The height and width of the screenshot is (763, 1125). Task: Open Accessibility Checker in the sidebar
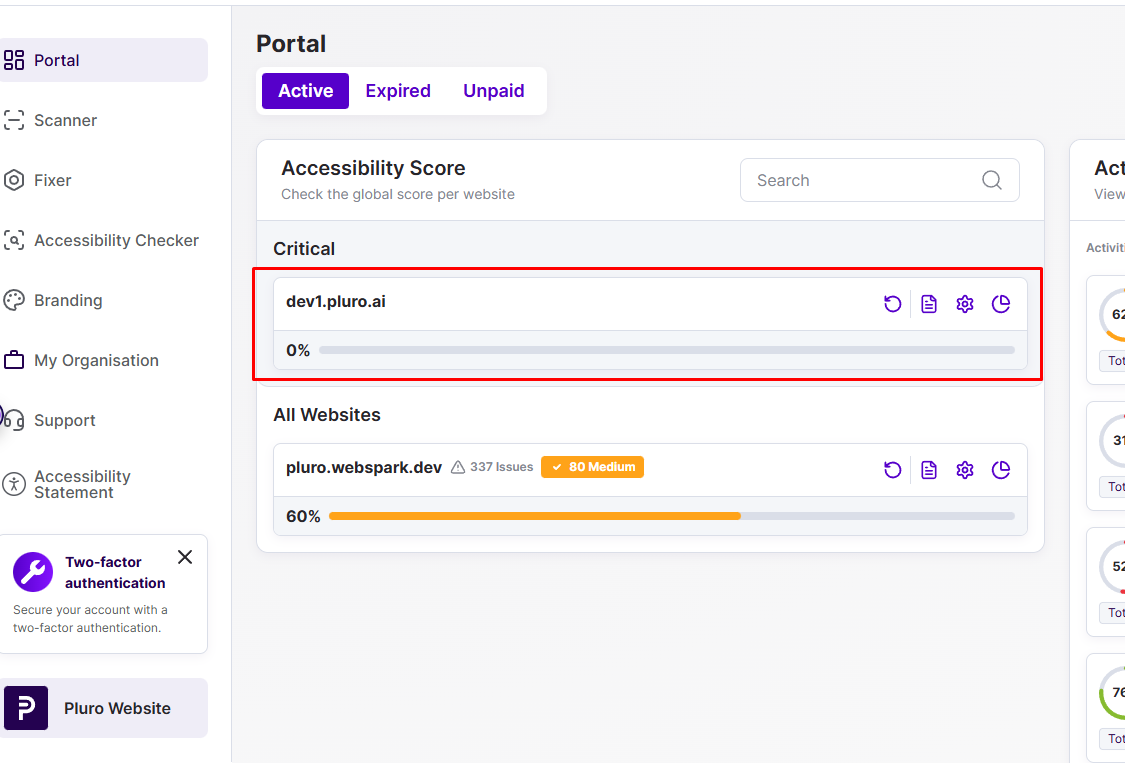pyautogui.click(x=116, y=240)
